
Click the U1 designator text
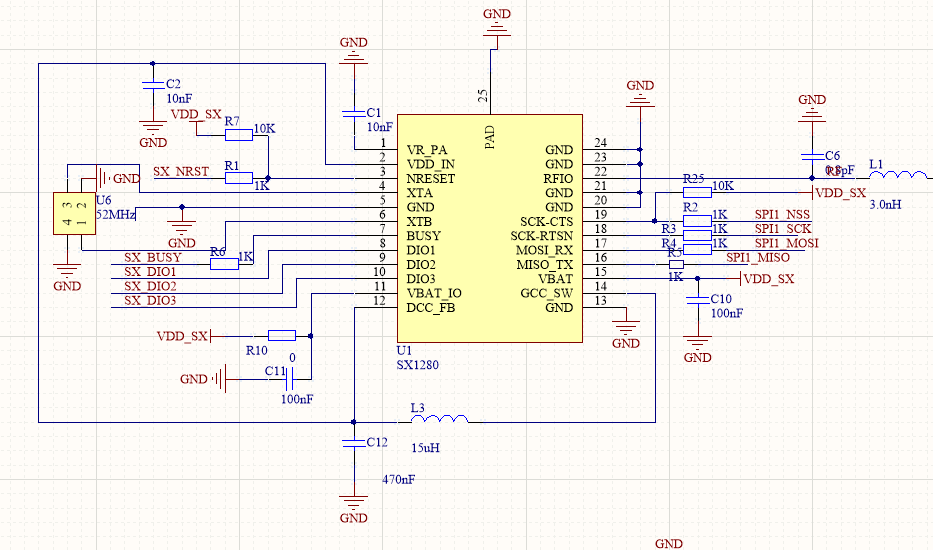(x=404, y=351)
